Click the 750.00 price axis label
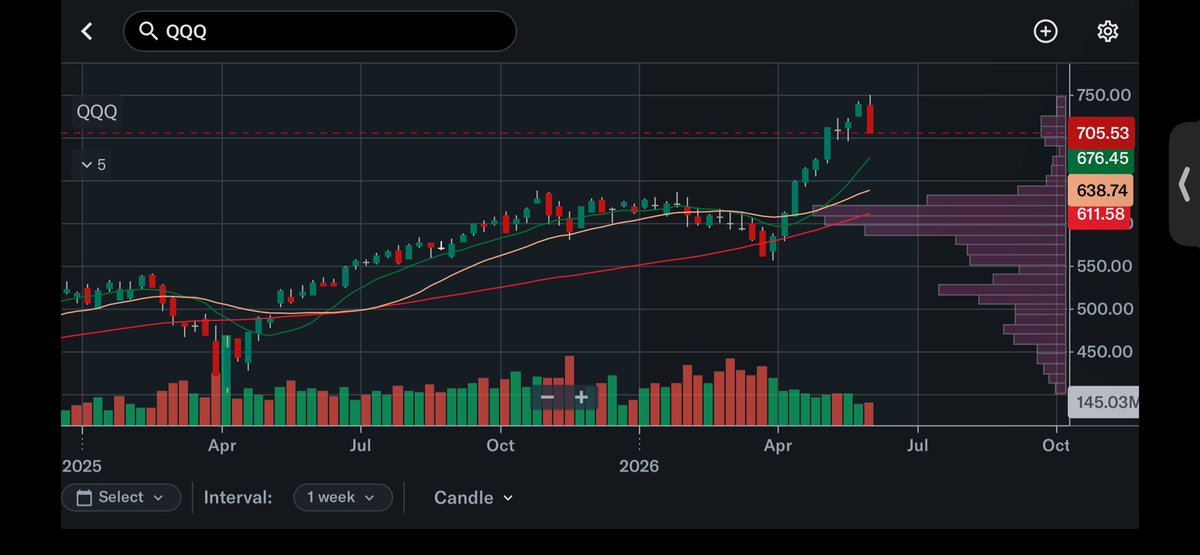1200x555 pixels. pos(1104,95)
